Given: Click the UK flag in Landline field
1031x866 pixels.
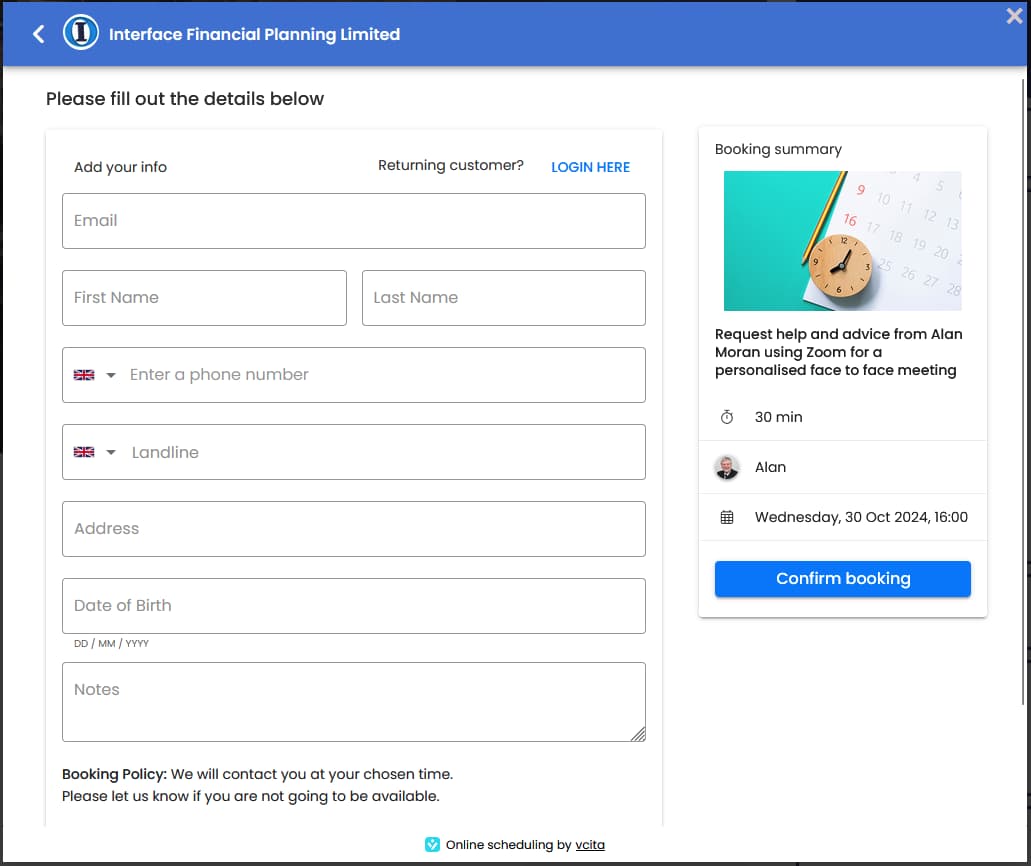Looking at the screenshot, I should (x=84, y=452).
